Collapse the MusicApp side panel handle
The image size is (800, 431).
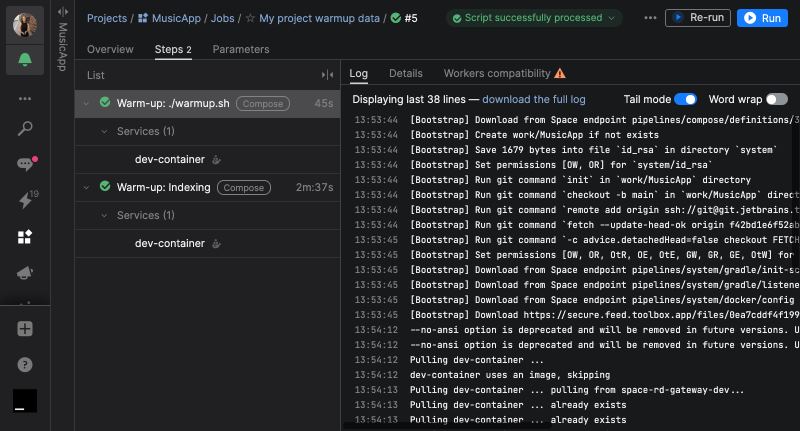tap(63, 11)
